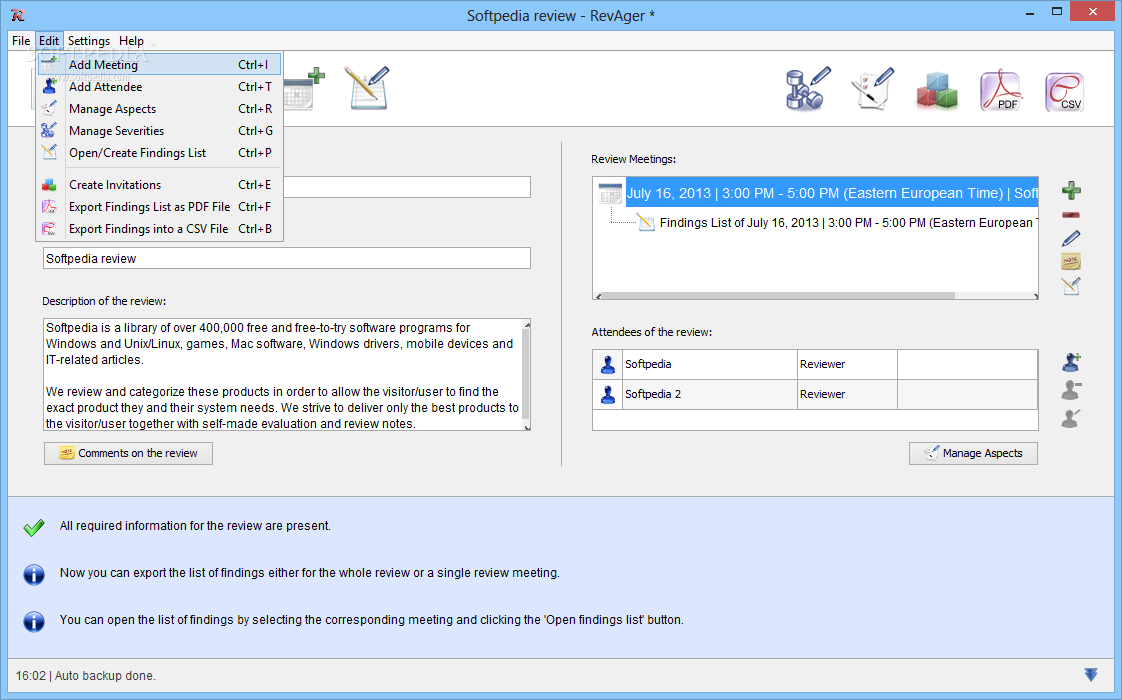This screenshot has height=700, width=1122.
Task: Choose Export Findings into a CSV File
Action: click(x=159, y=229)
